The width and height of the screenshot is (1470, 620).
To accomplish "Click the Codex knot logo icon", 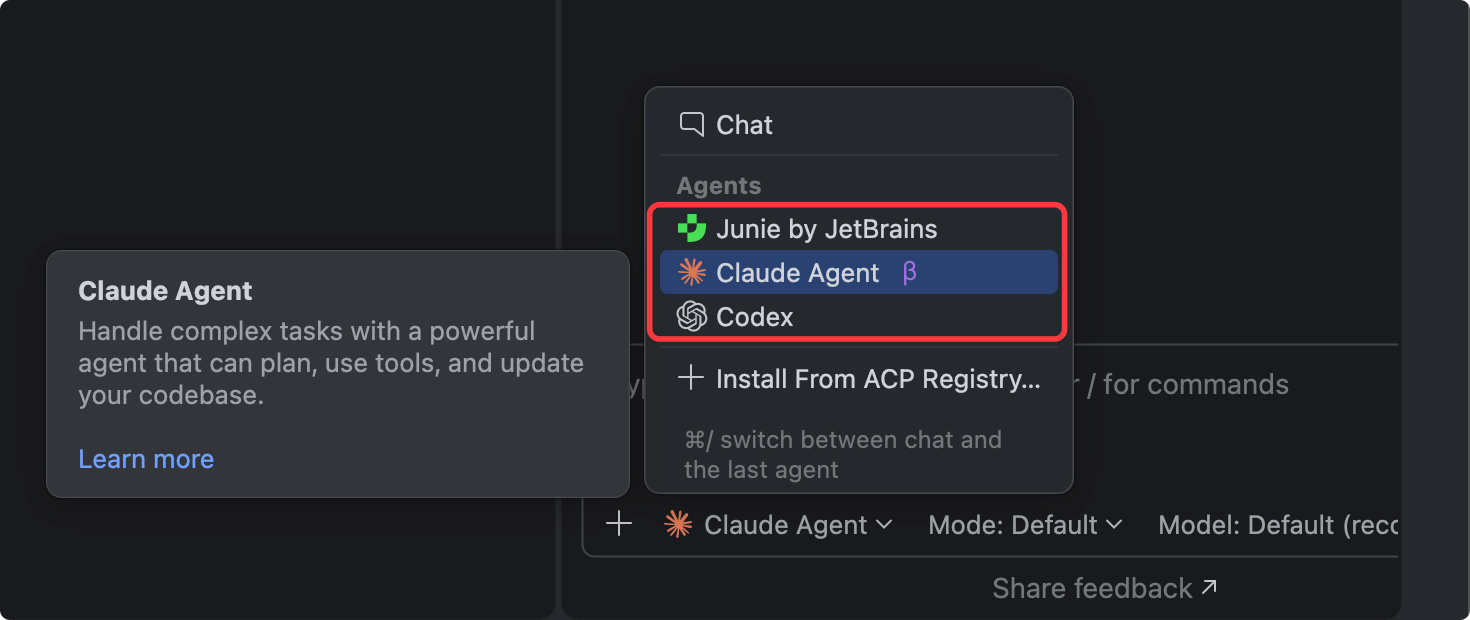I will click(691, 317).
